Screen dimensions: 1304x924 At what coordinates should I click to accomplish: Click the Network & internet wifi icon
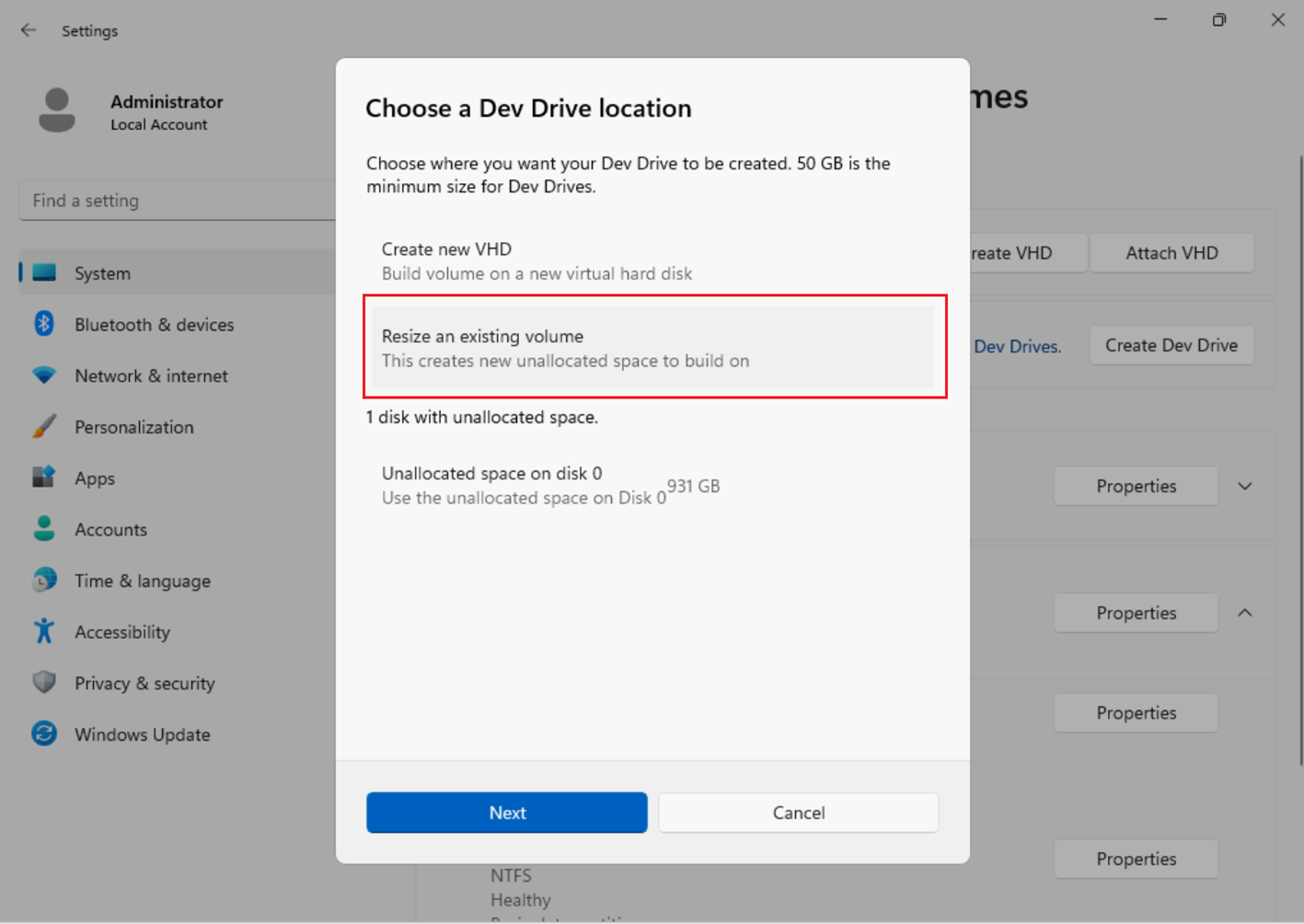(x=43, y=375)
